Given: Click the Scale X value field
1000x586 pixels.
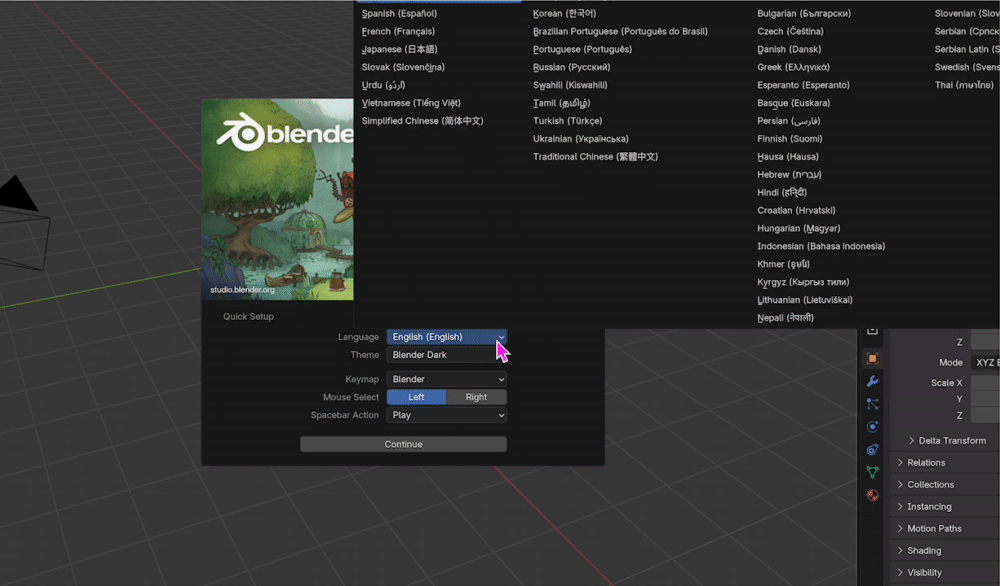Looking at the screenshot, I should [985, 383].
